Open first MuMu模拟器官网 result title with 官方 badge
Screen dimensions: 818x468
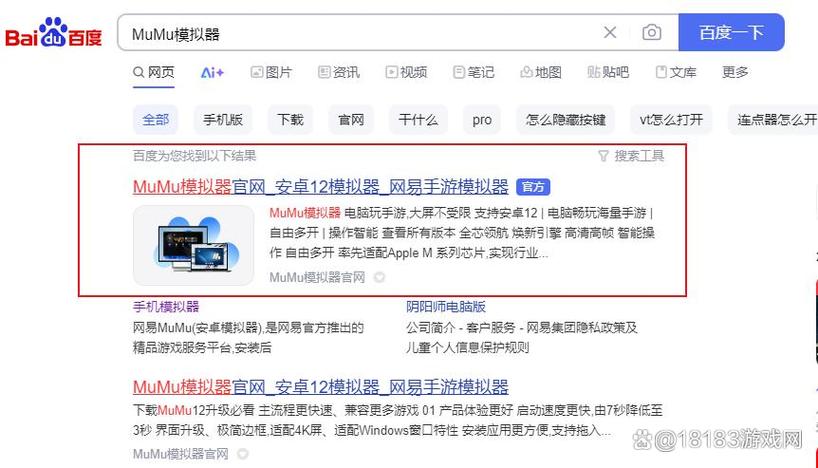coord(320,187)
